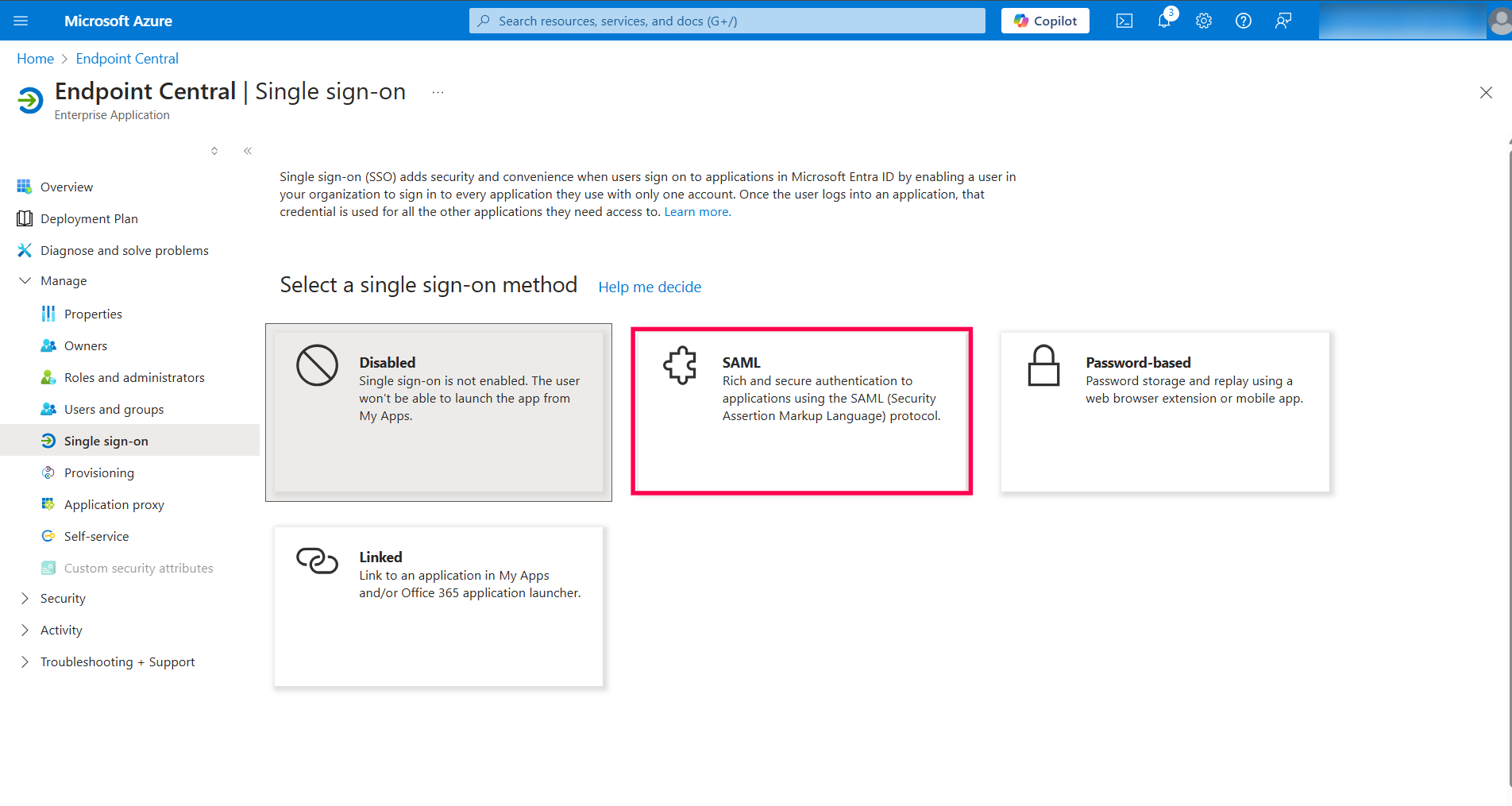Image resolution: width=1512 pixels, height=806 pixels.
Task: Click the Help me decide link
Action: click(x=650, y=287)
